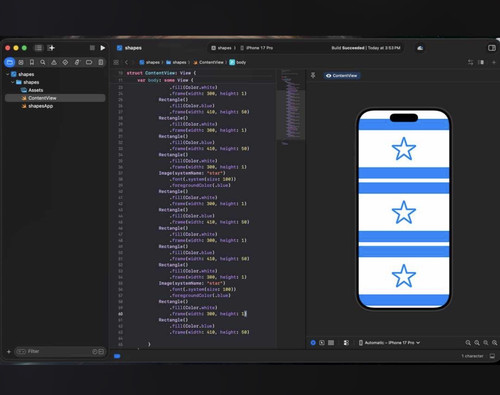Click the plus Library button beside sidebar toggle

coord(51,48)
